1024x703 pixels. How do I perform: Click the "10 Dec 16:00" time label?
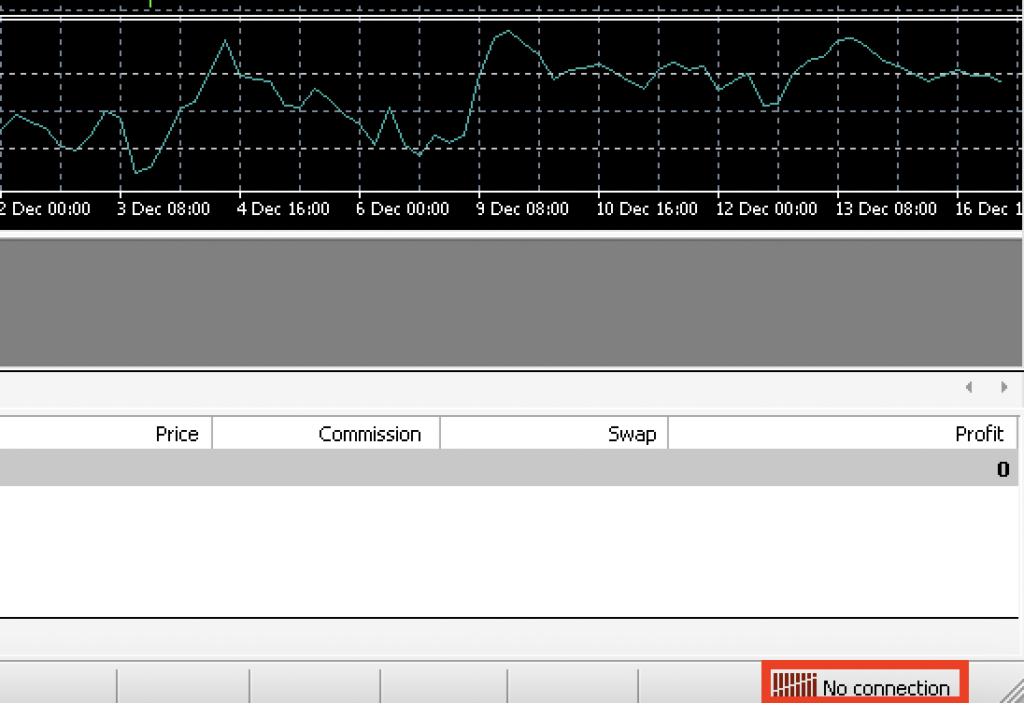(x=647, y=209)
